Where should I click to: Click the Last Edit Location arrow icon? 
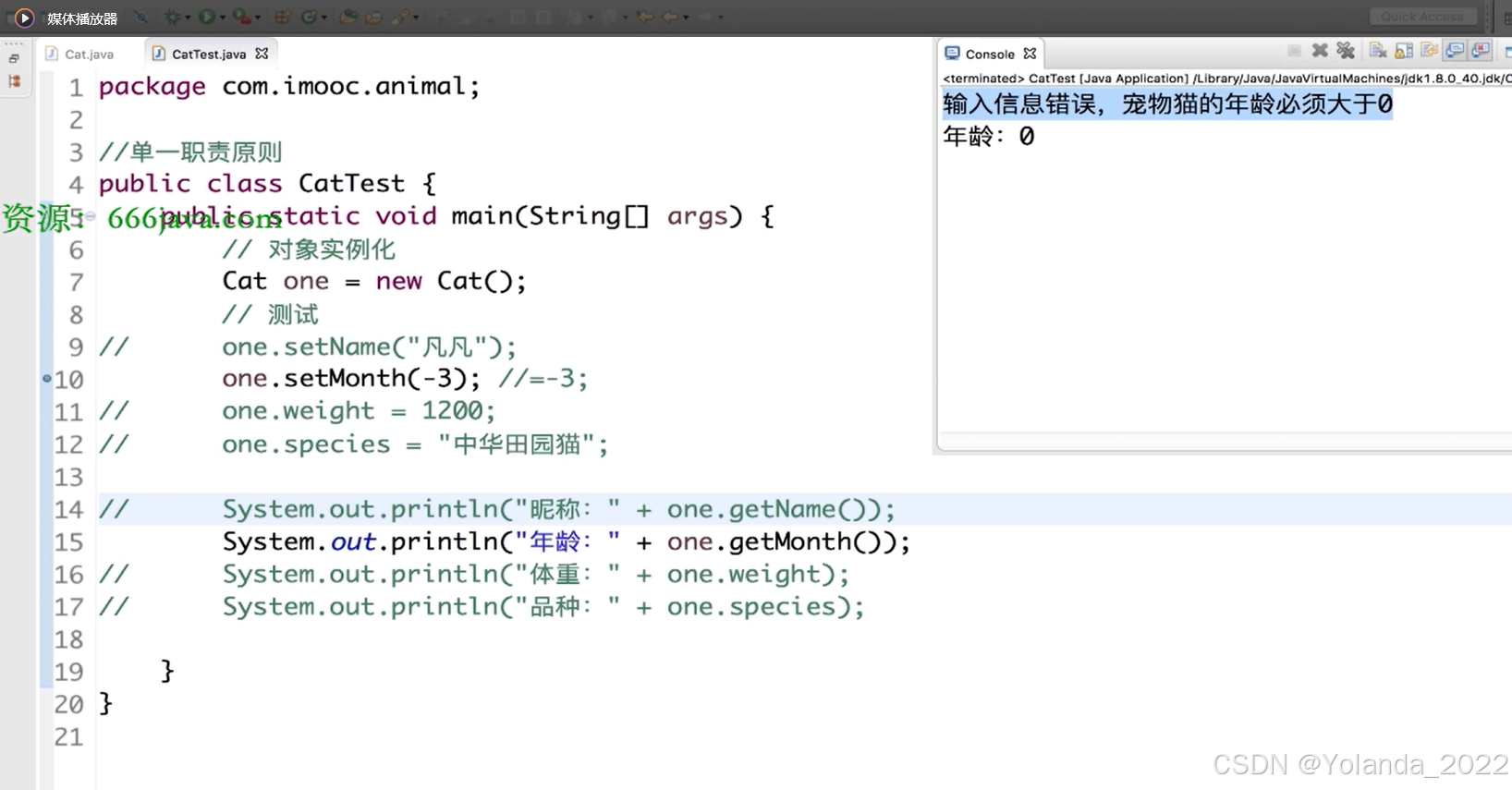pyautogui.click(x=645, y=17)
